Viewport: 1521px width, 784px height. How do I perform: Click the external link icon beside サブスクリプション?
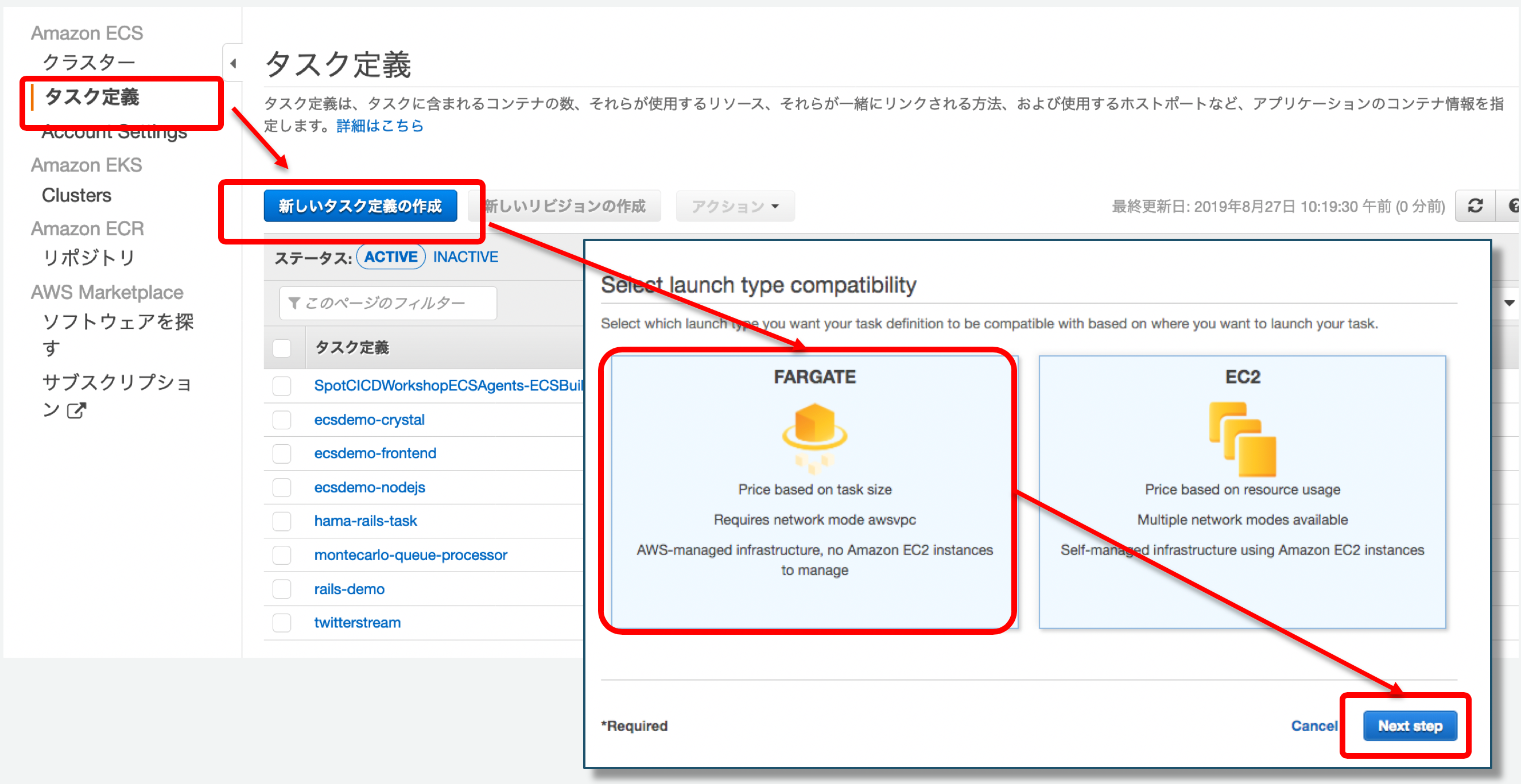(76, 410)
